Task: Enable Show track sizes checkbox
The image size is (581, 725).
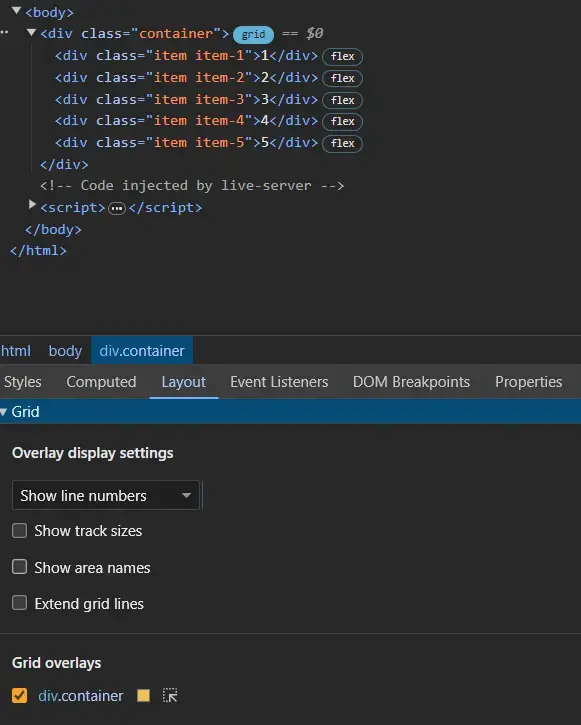Action: tap(19, 530)
